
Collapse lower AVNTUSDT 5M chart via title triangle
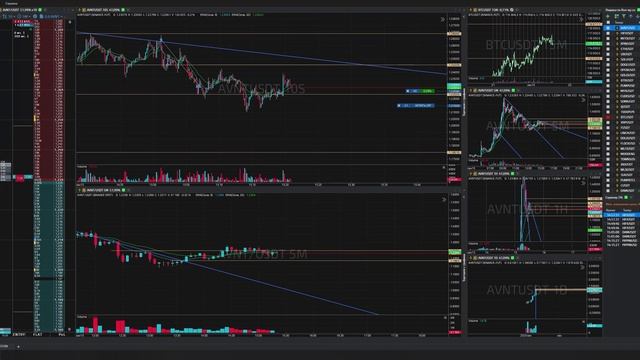(79, 190)
